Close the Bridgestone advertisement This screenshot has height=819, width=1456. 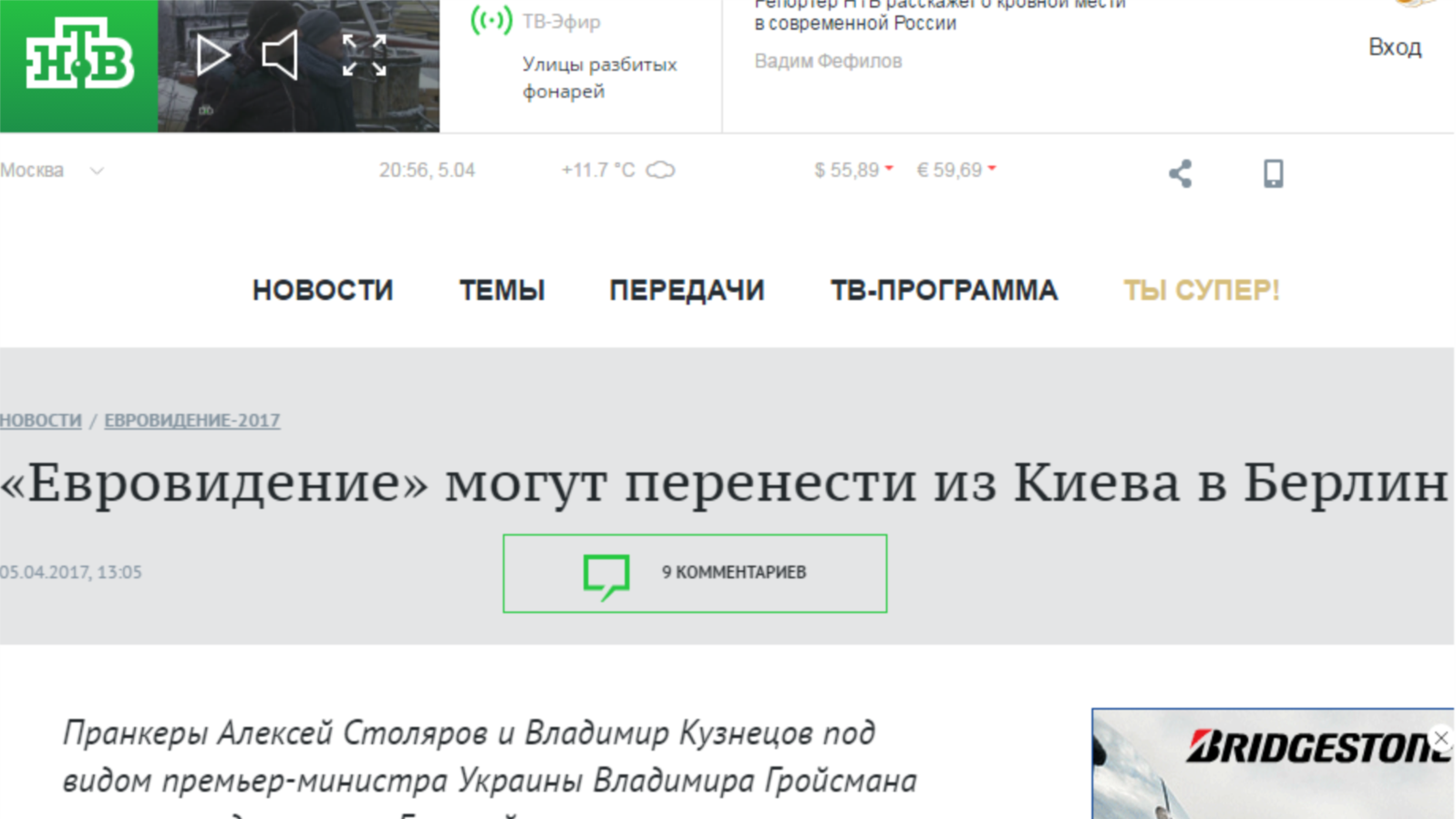[1441, 738]
